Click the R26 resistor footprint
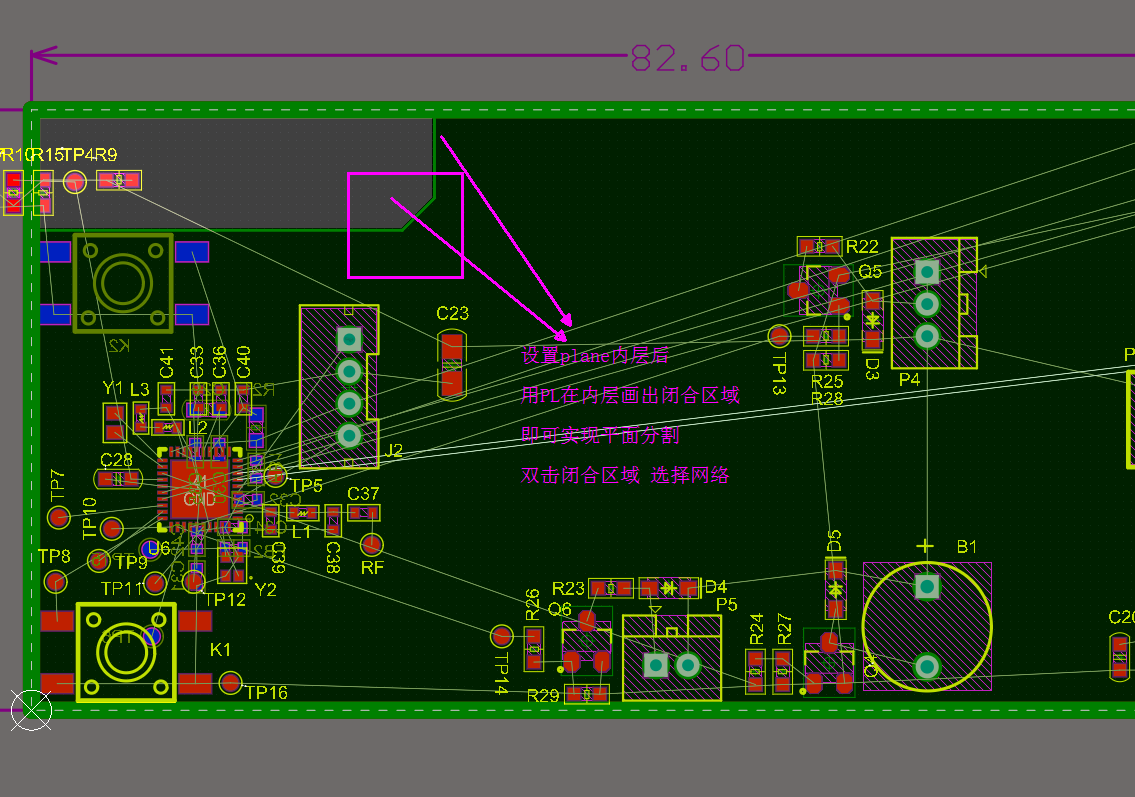1135x797 pixels. click(533, 648)
